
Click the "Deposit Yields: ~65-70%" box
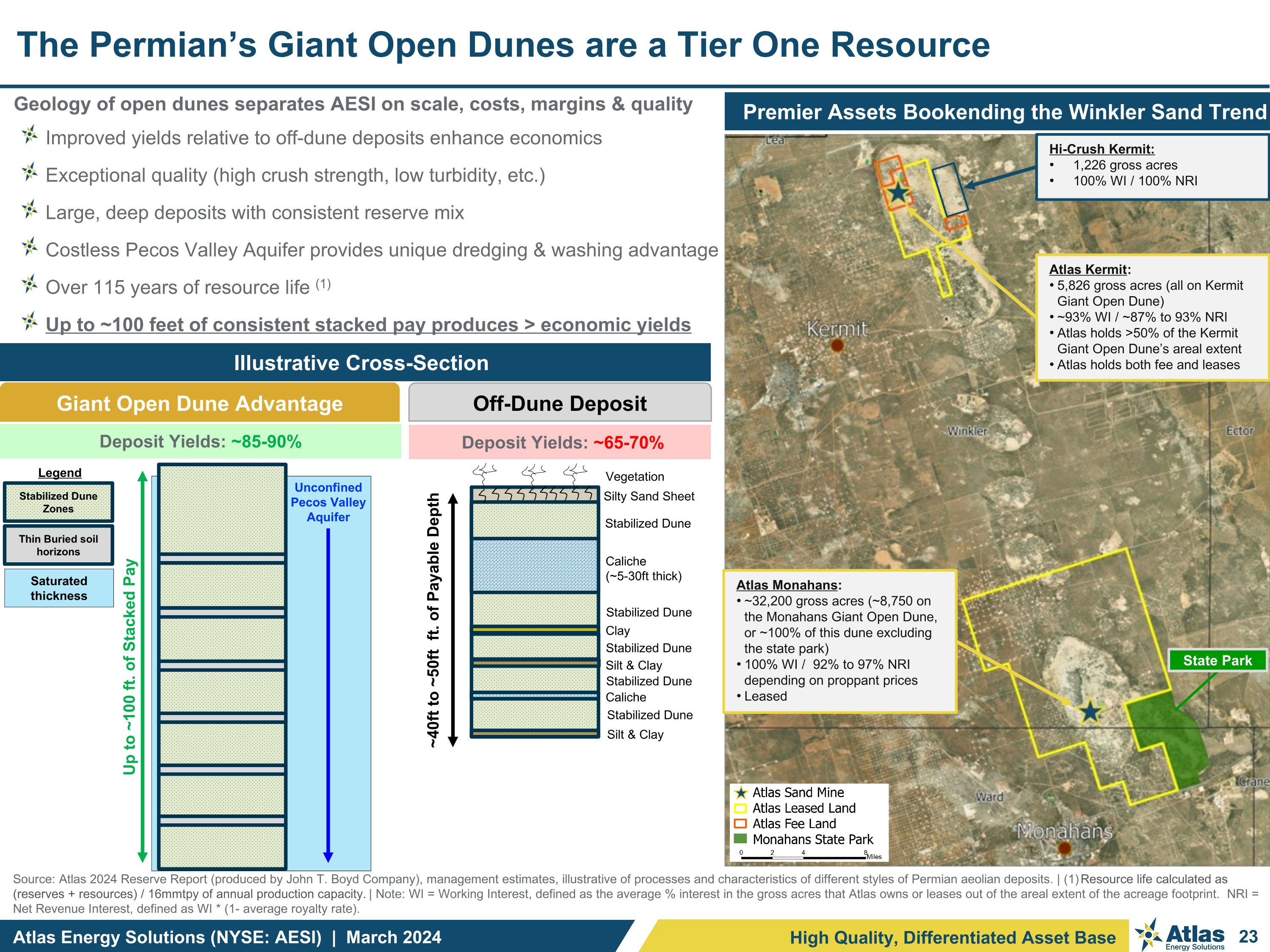560,442
